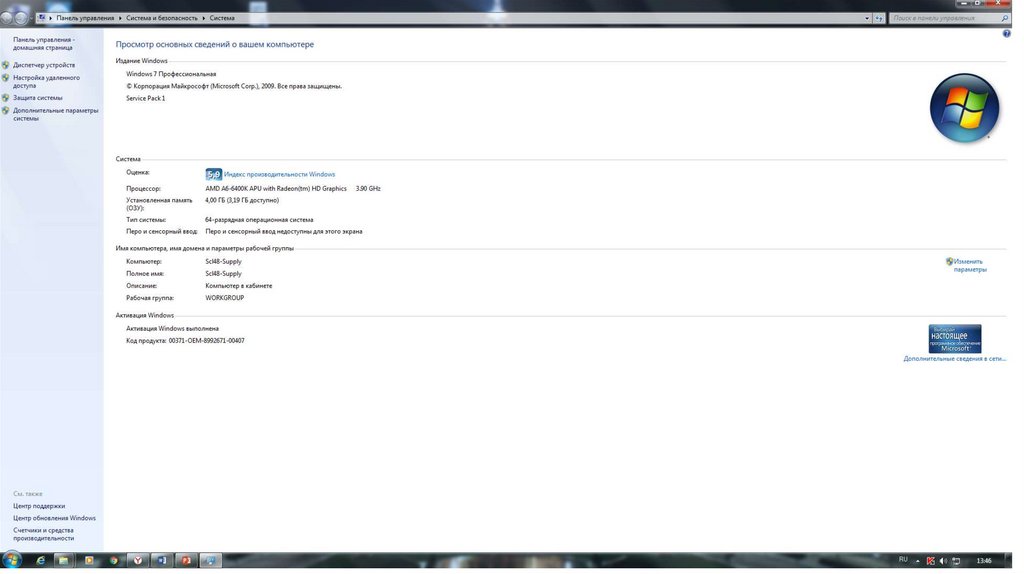Switch to Microsoft Word in the taskbar
The width and height of the screenshot is (1024, 574).
pos(162,561)
